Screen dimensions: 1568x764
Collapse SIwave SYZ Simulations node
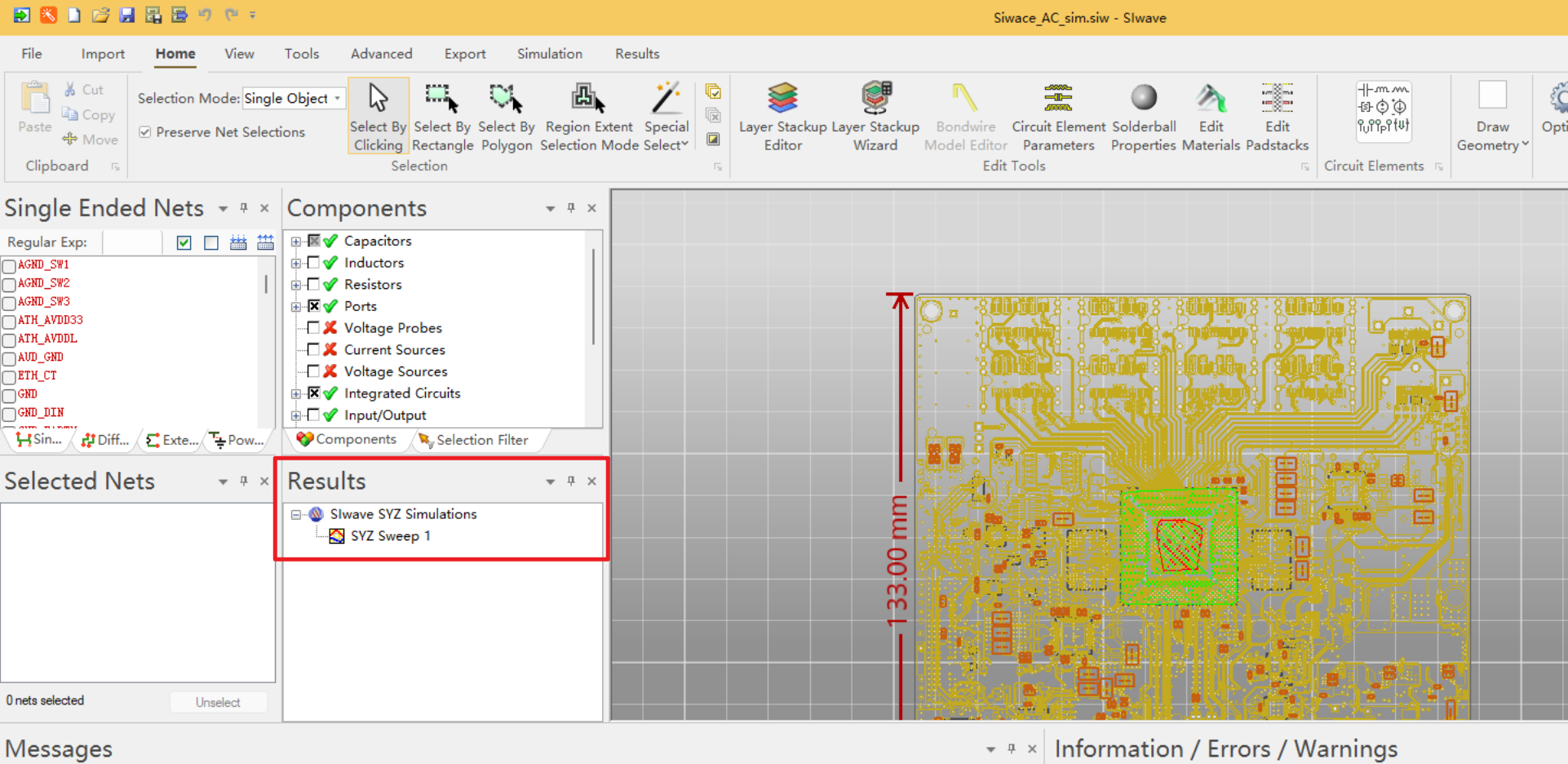point(296,515)
